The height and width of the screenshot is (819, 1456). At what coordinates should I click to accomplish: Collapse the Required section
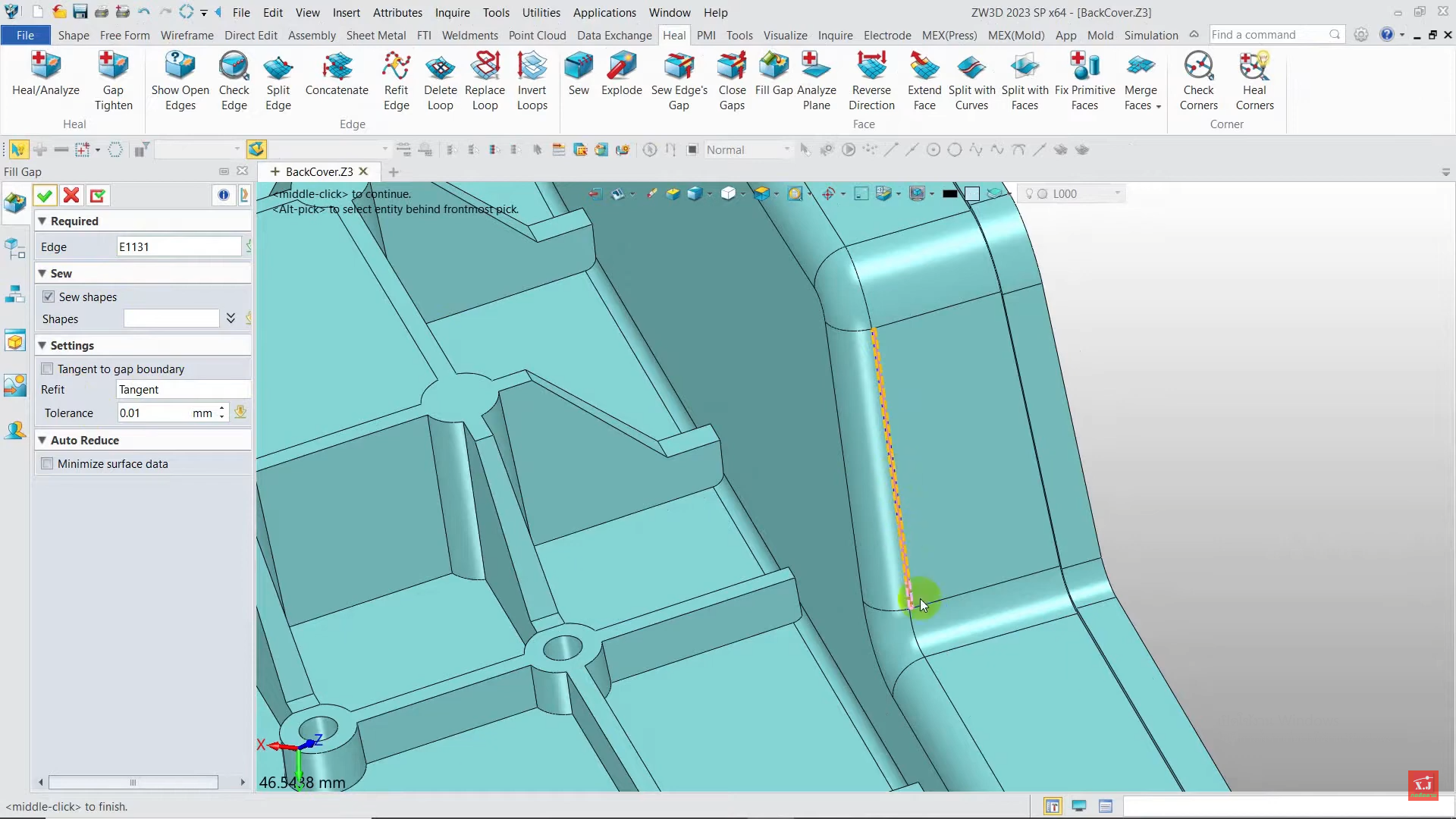point(42,221)
